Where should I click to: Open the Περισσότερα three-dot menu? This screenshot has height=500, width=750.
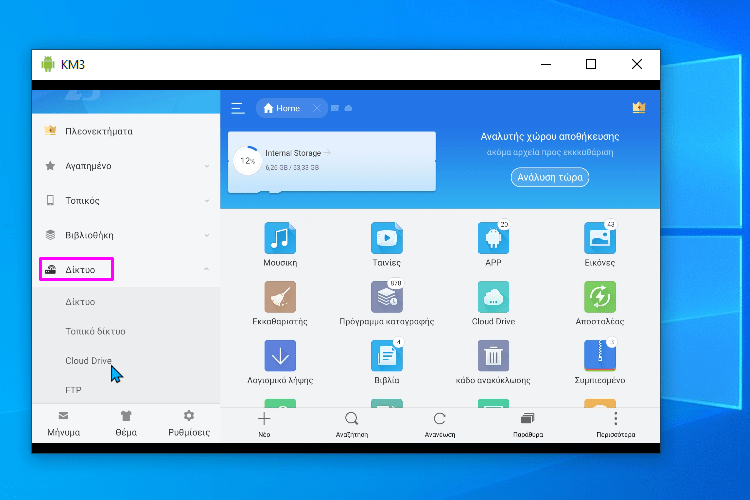point(616,424)
